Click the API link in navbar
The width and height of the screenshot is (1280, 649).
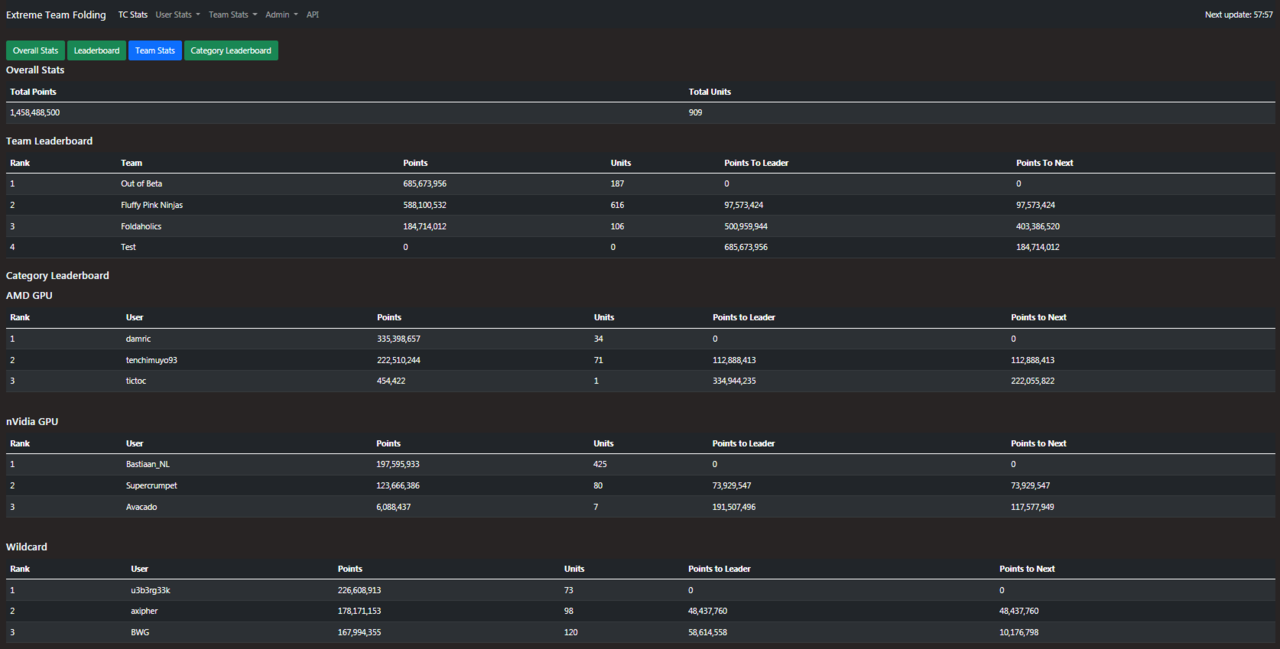tap(313, 15)
